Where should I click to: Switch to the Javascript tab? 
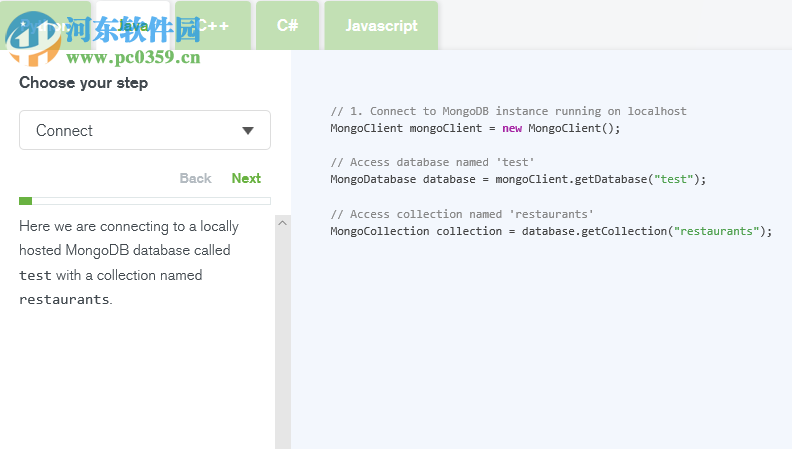pyautogui.click(x=381, y=25)
